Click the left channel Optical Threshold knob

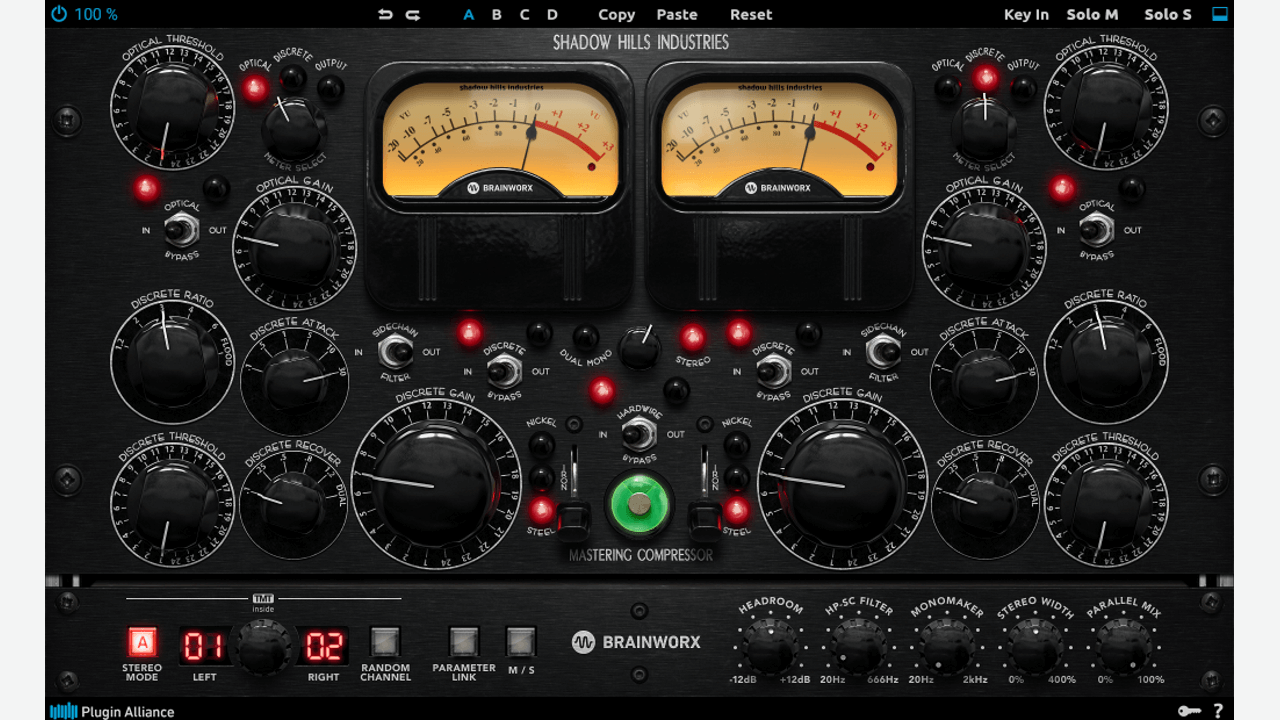pyautogui.click(x=173, y=108)
